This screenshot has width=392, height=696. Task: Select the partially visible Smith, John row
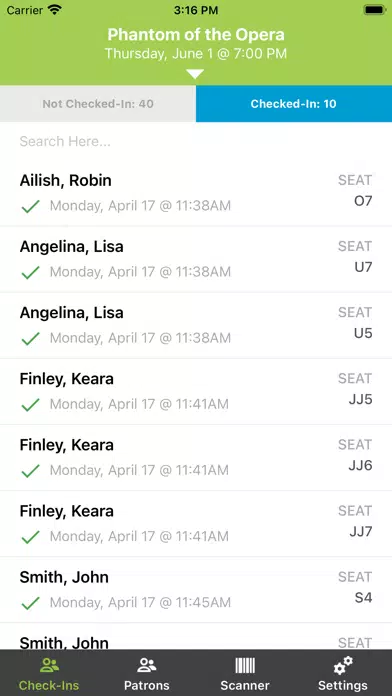[196, 637]
